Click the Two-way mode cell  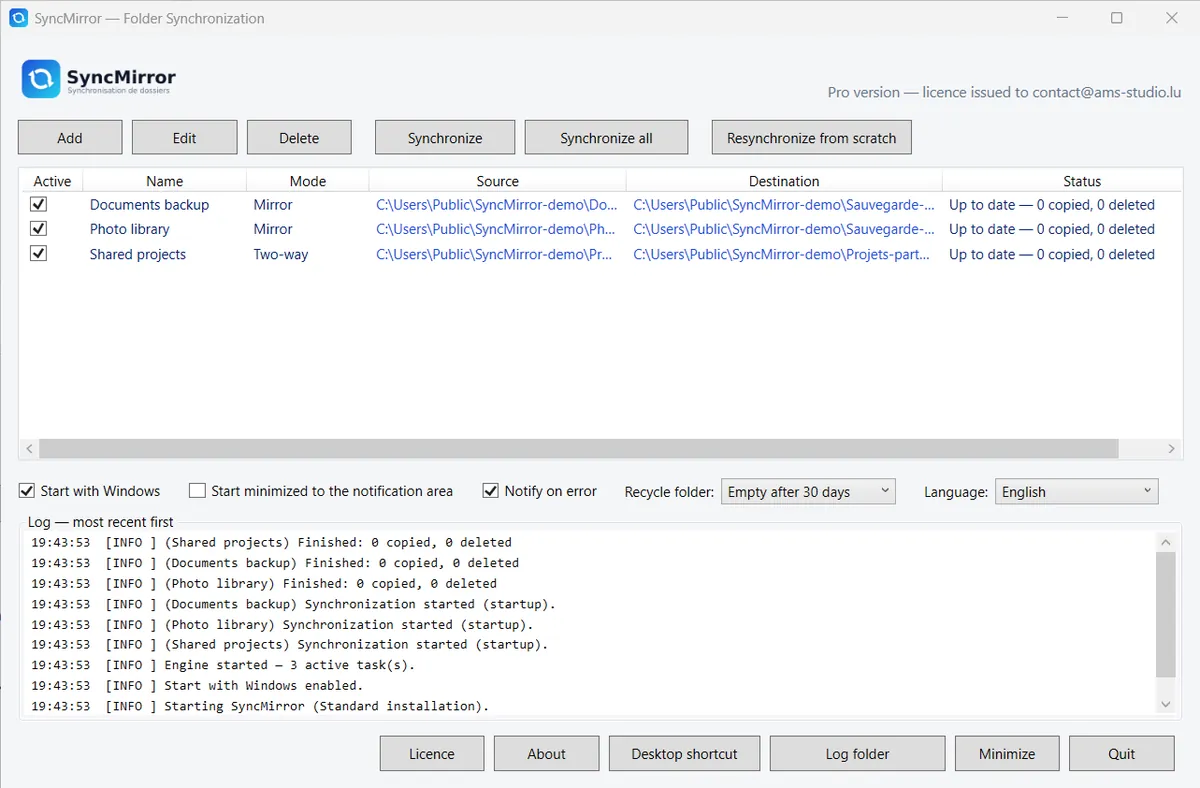(x=281, y=254)
